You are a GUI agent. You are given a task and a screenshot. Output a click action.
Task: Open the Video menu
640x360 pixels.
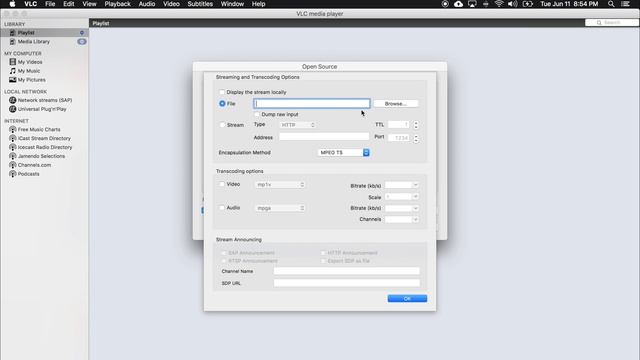(x=171, y=4)
